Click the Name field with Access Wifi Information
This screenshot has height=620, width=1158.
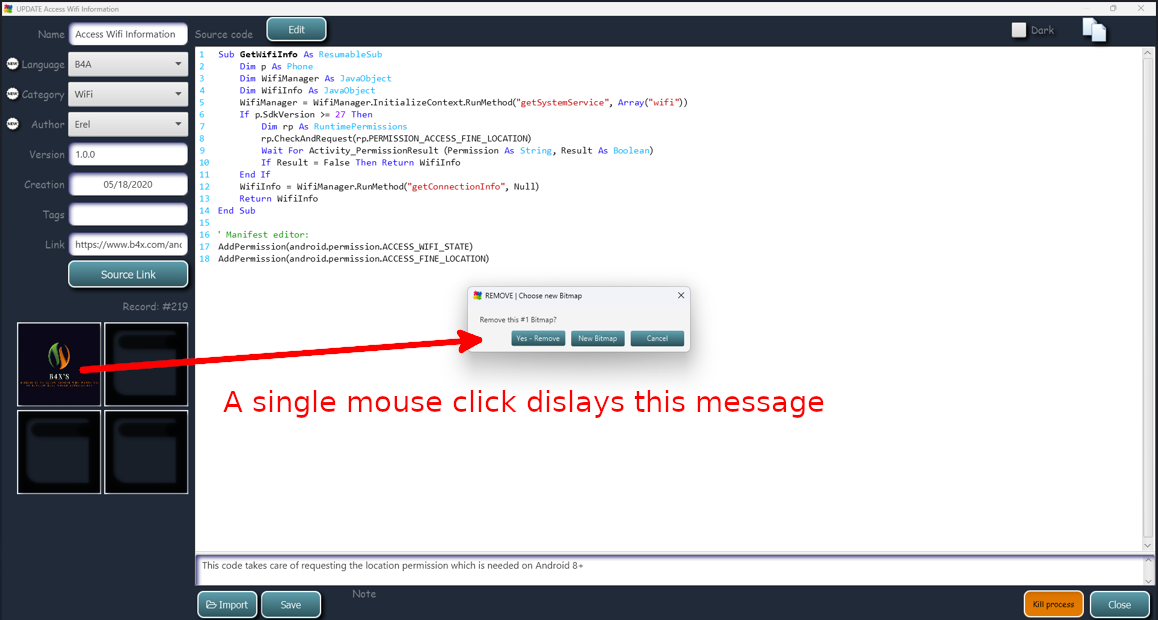[x=128, y=34]
